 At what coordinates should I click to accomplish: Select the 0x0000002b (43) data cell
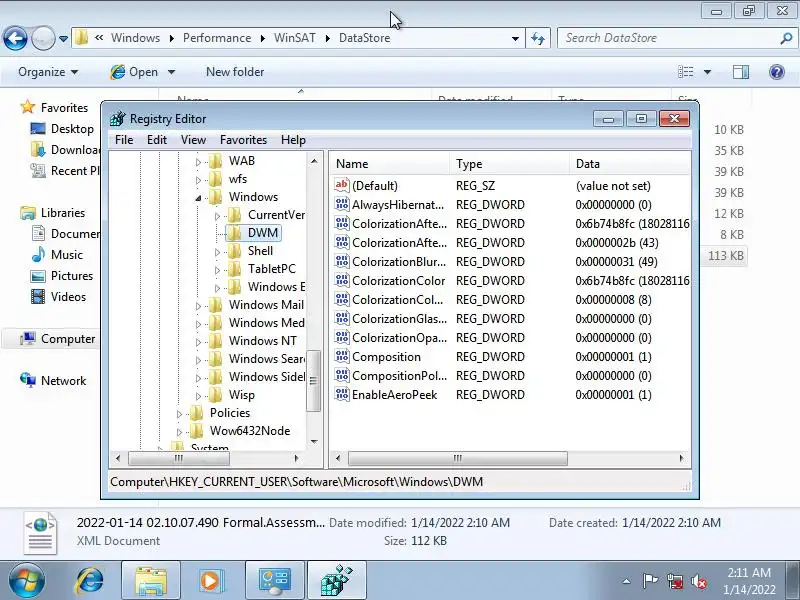617,243
